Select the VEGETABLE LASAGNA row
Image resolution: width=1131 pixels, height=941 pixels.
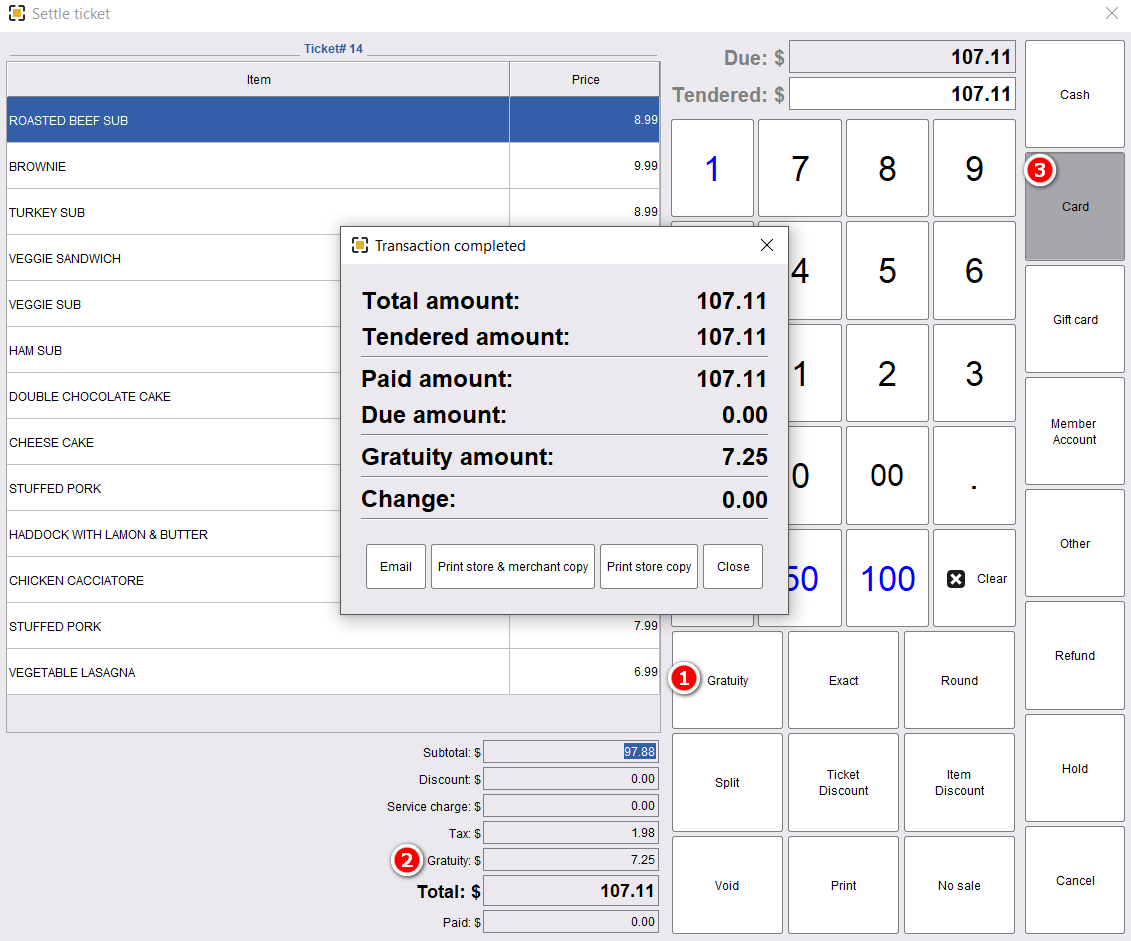pyautogui.click(x=333, y=672)
